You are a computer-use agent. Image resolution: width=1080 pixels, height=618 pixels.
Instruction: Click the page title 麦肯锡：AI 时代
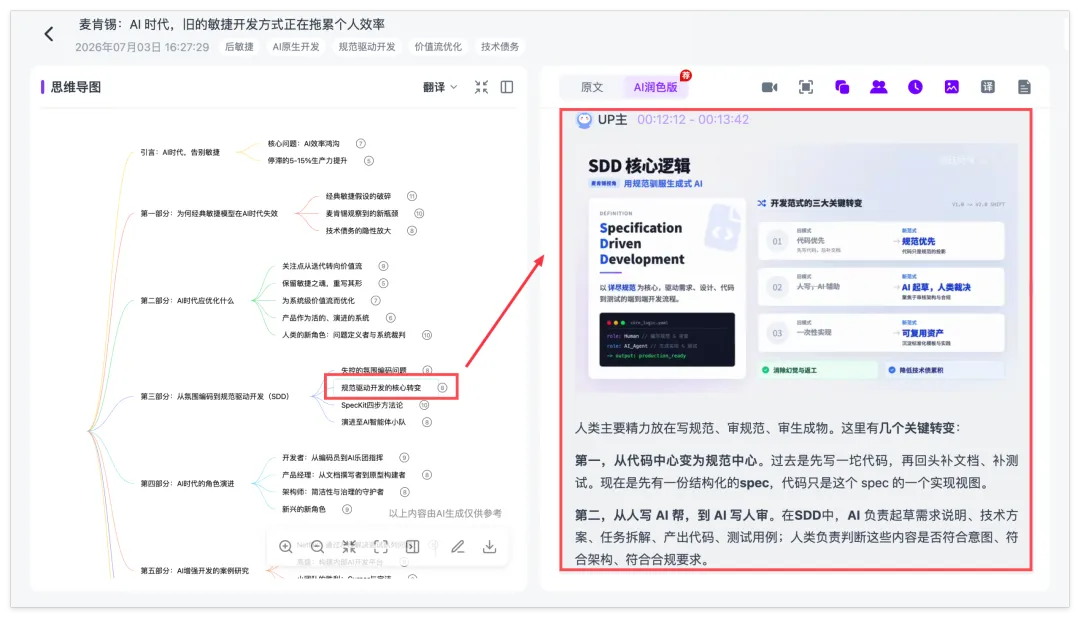pyautogui.click(x=231, y=24)
